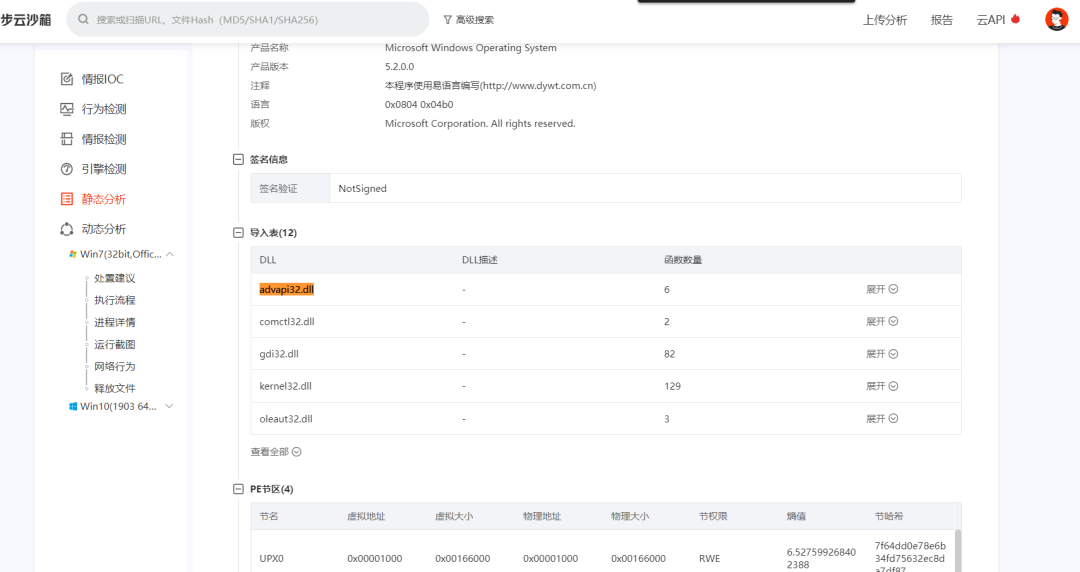Image resolution: width=1080 pixels, height=572 pixels.
Task: Click highlighted advapi32.dll name
Action: [287, 289]
